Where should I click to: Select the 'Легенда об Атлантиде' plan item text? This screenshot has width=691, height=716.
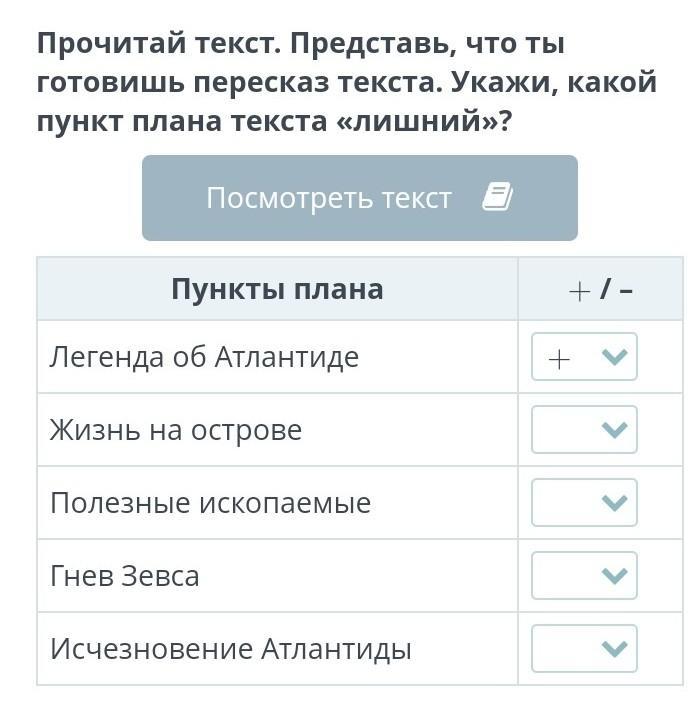pos(204,357)
